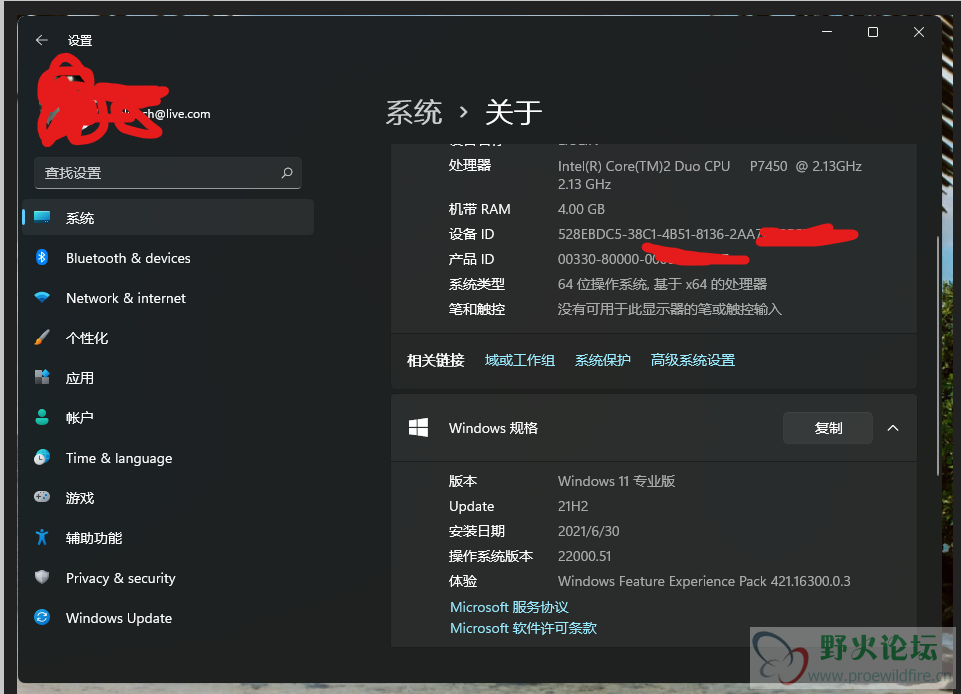
Task: Maximize the Settings window
Action: click(873, 32)
